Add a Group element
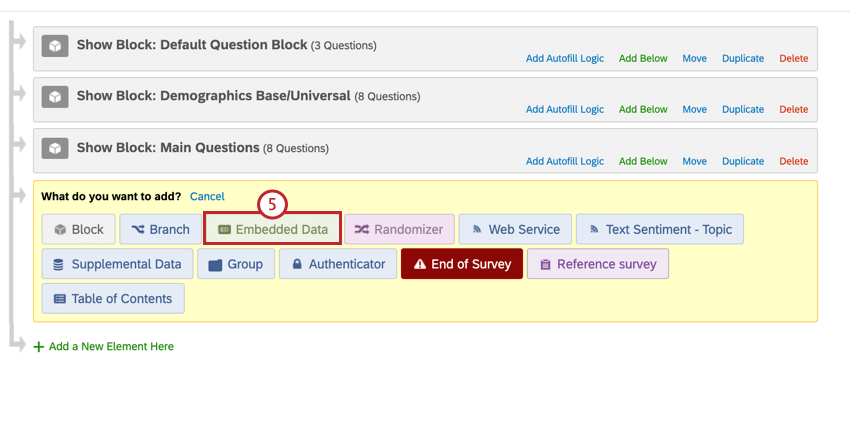The image size is (850, 425). pyautogui.click(x=235, y=264)
